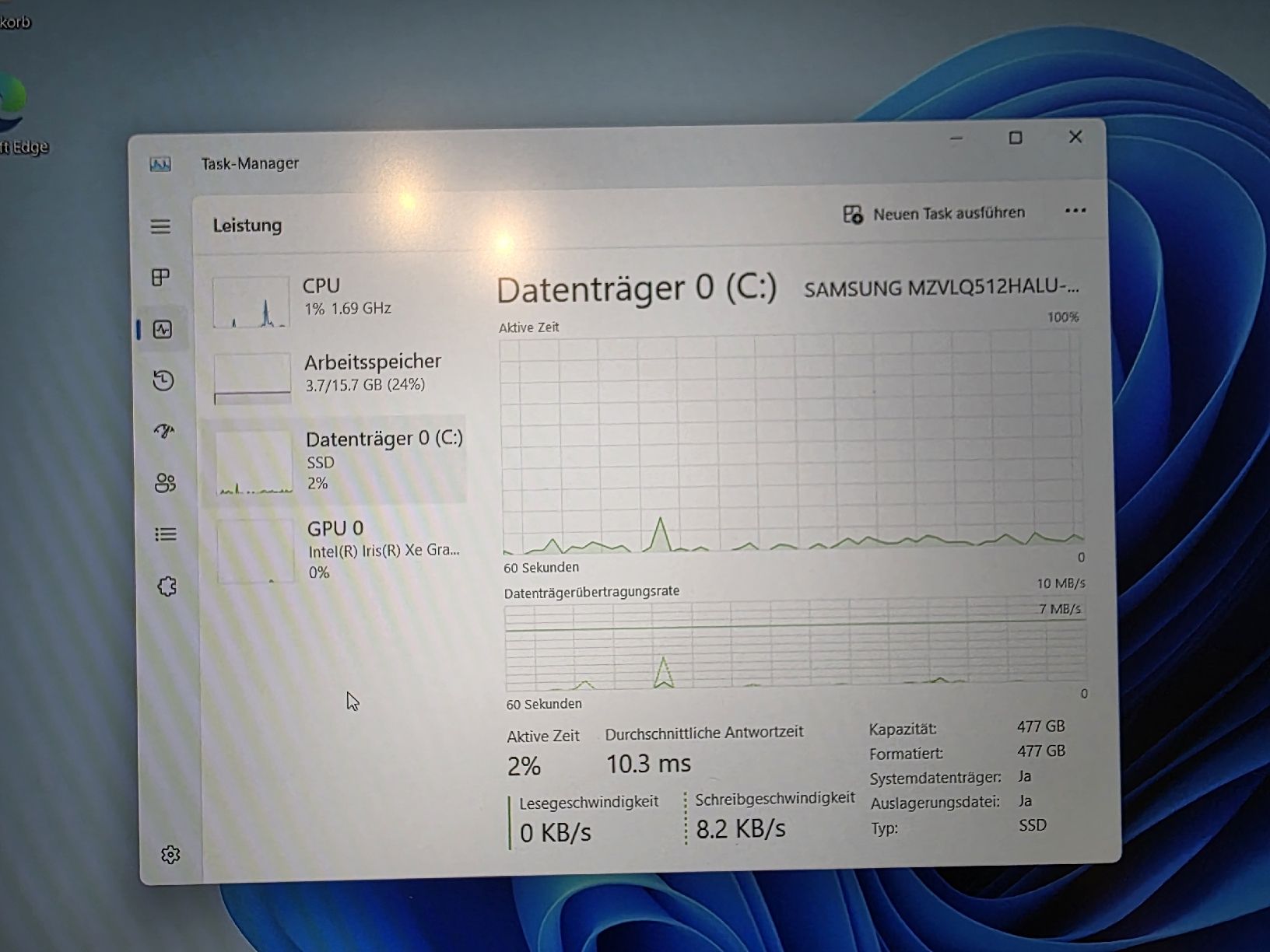Click the Typ SSD value

(1033, 825)
